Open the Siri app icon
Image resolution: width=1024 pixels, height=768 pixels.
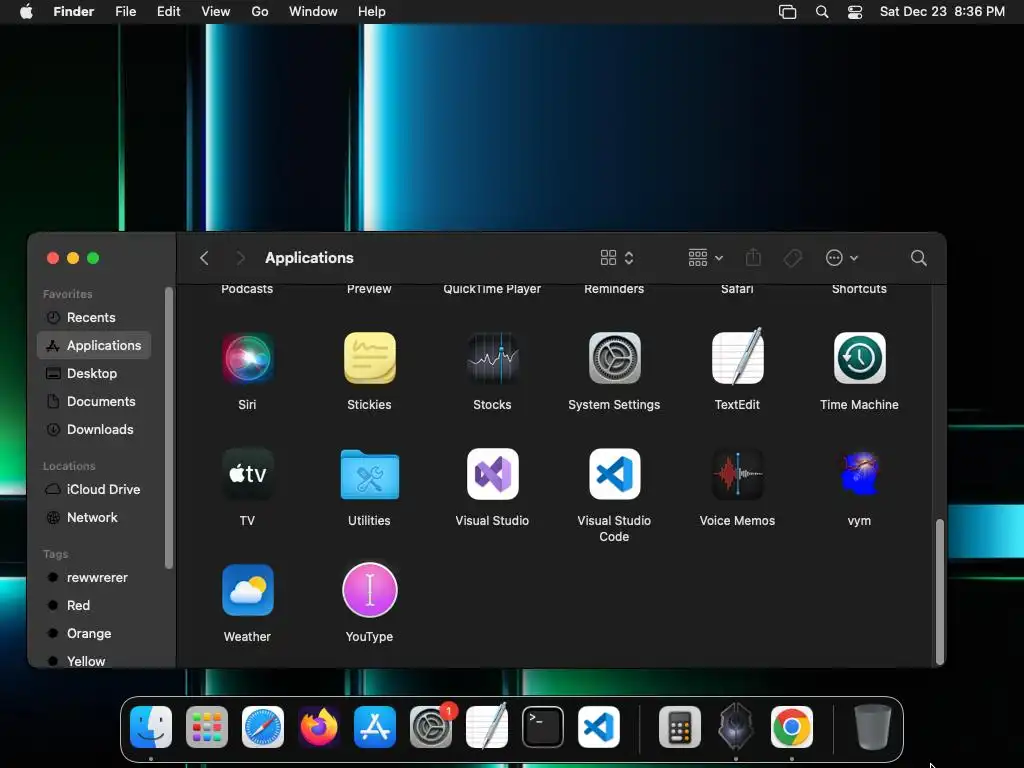pyautogui.click(x=247, y=358)
